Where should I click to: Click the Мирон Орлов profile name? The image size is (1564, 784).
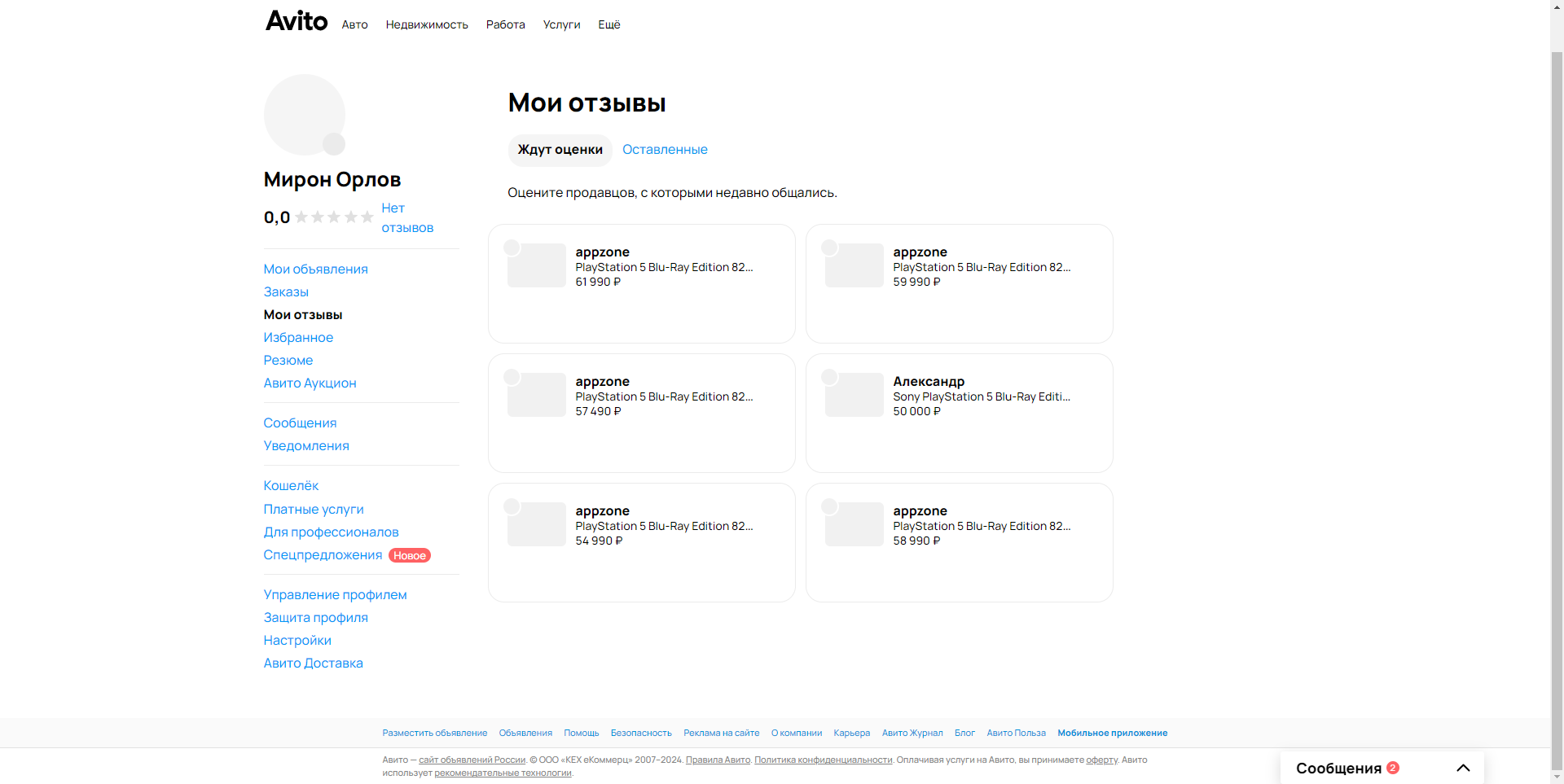pos(332,180)
